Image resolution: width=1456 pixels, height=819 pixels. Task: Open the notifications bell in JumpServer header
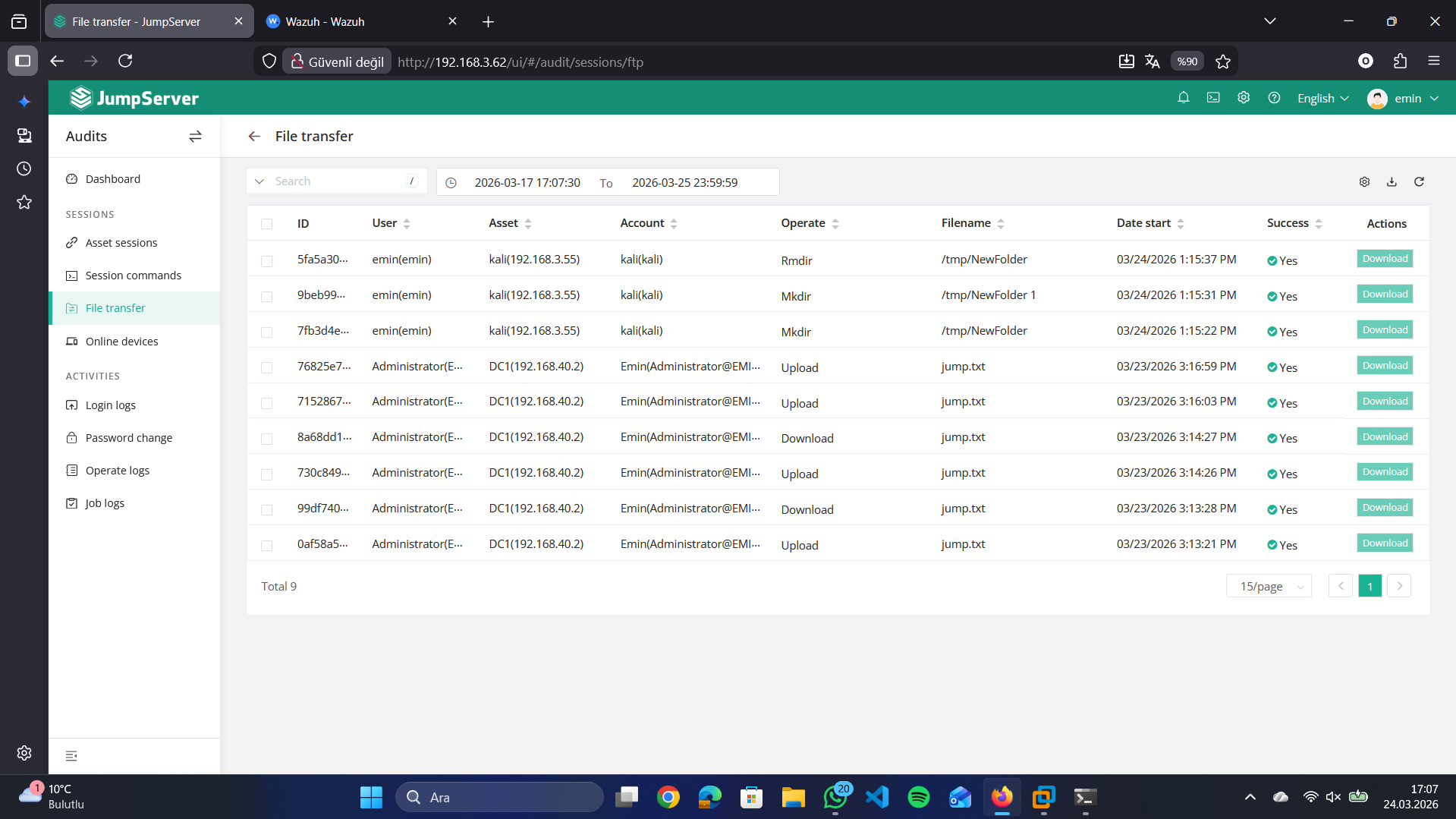[1183, 98]
